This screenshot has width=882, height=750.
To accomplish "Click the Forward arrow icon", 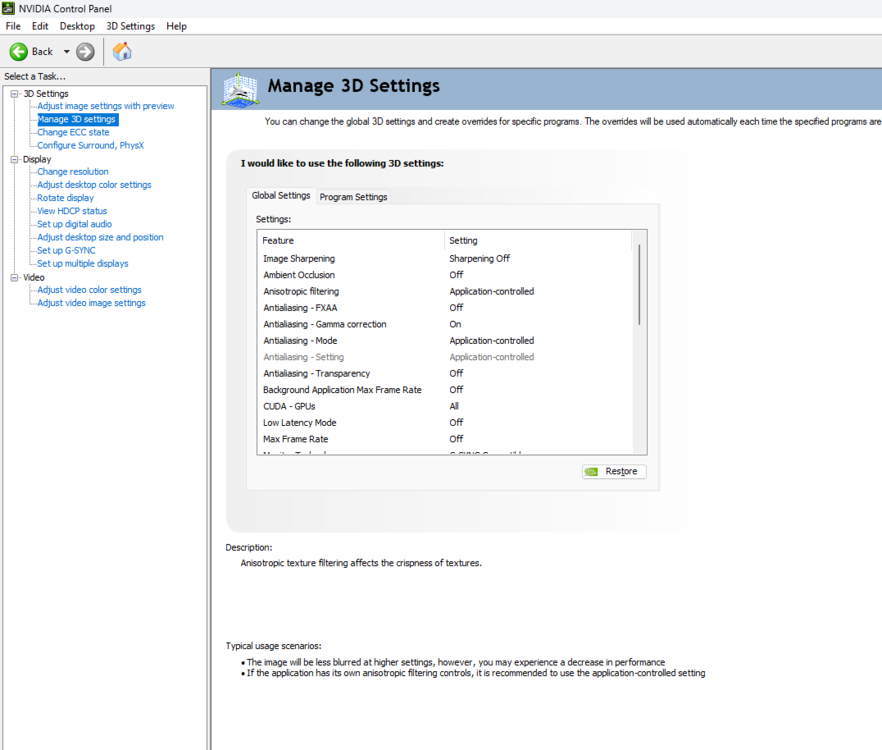I will [85, 51].
